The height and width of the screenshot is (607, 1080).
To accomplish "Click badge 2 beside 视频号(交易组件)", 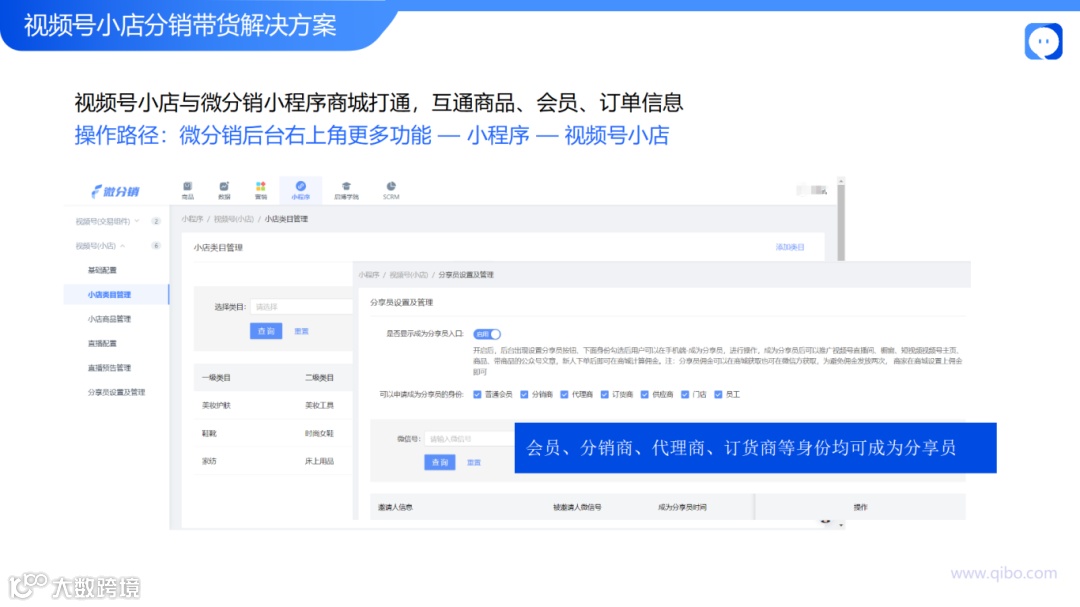I will tap(156, 221).
